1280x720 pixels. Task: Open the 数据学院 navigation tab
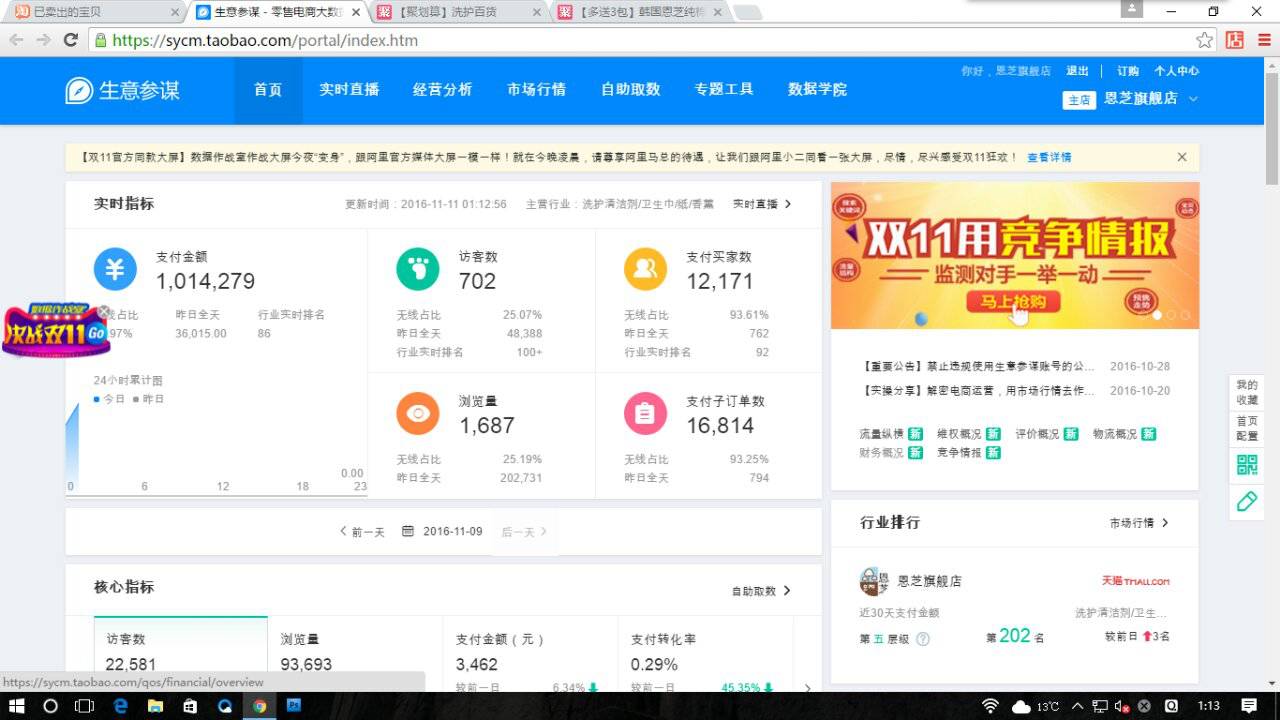[817, 90]
